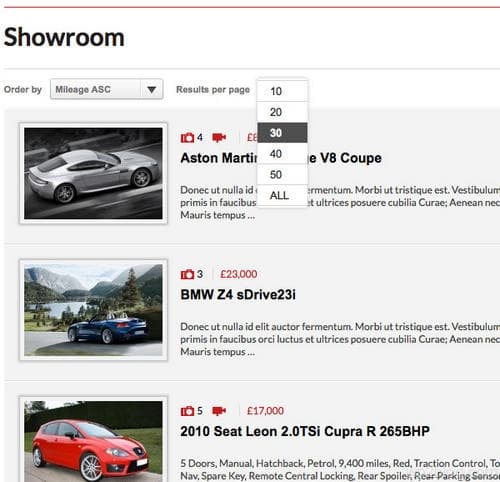This screenshot has width=500, height=482.
Task: Click the Seat Leon photo count 5
Action: coord(200,411)
